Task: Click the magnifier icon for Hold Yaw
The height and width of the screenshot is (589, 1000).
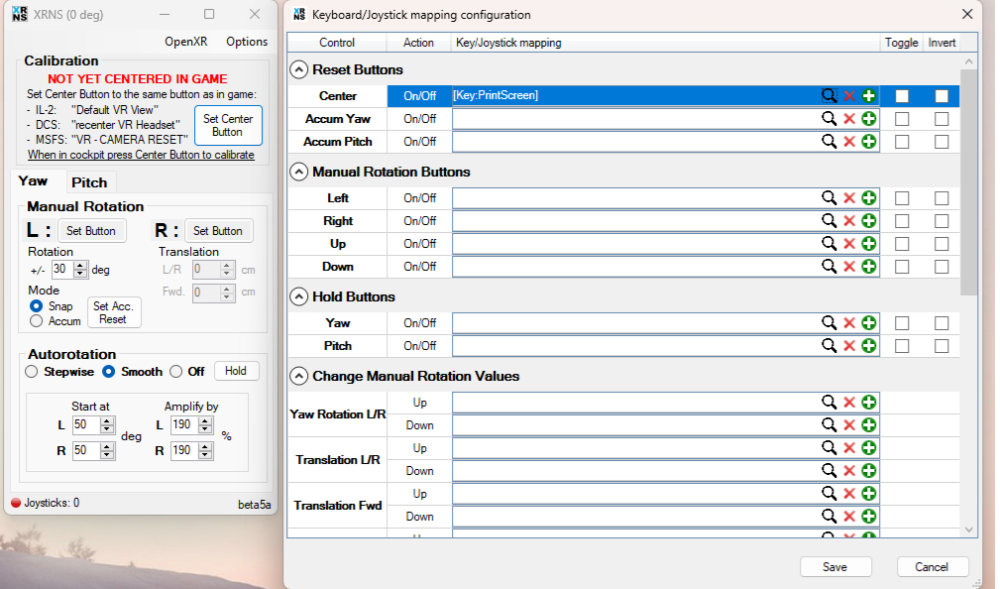Action: pyautogui.click(x=829, y=323)
